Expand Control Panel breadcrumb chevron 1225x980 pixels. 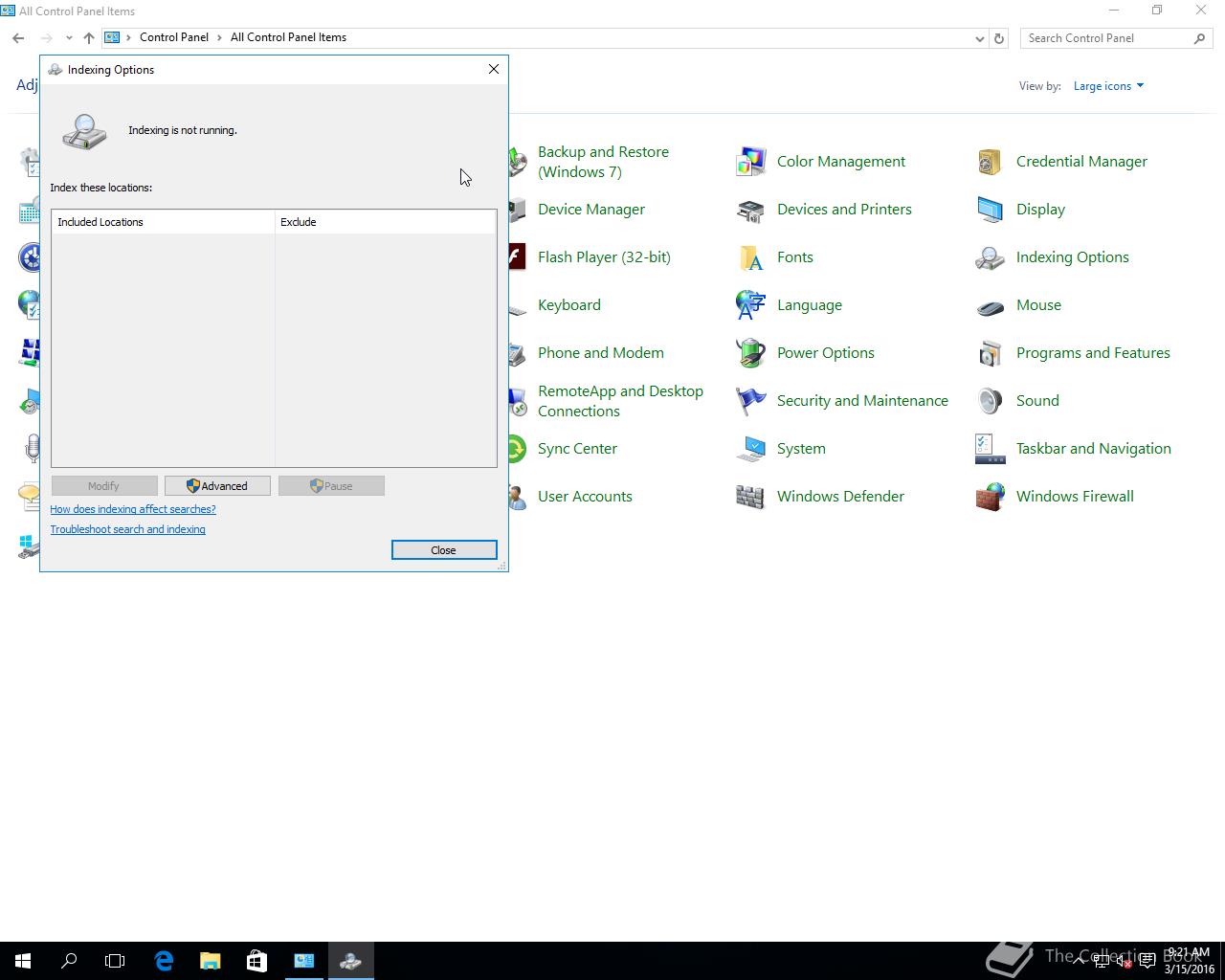pyautogui.click(x=219, y=38)
